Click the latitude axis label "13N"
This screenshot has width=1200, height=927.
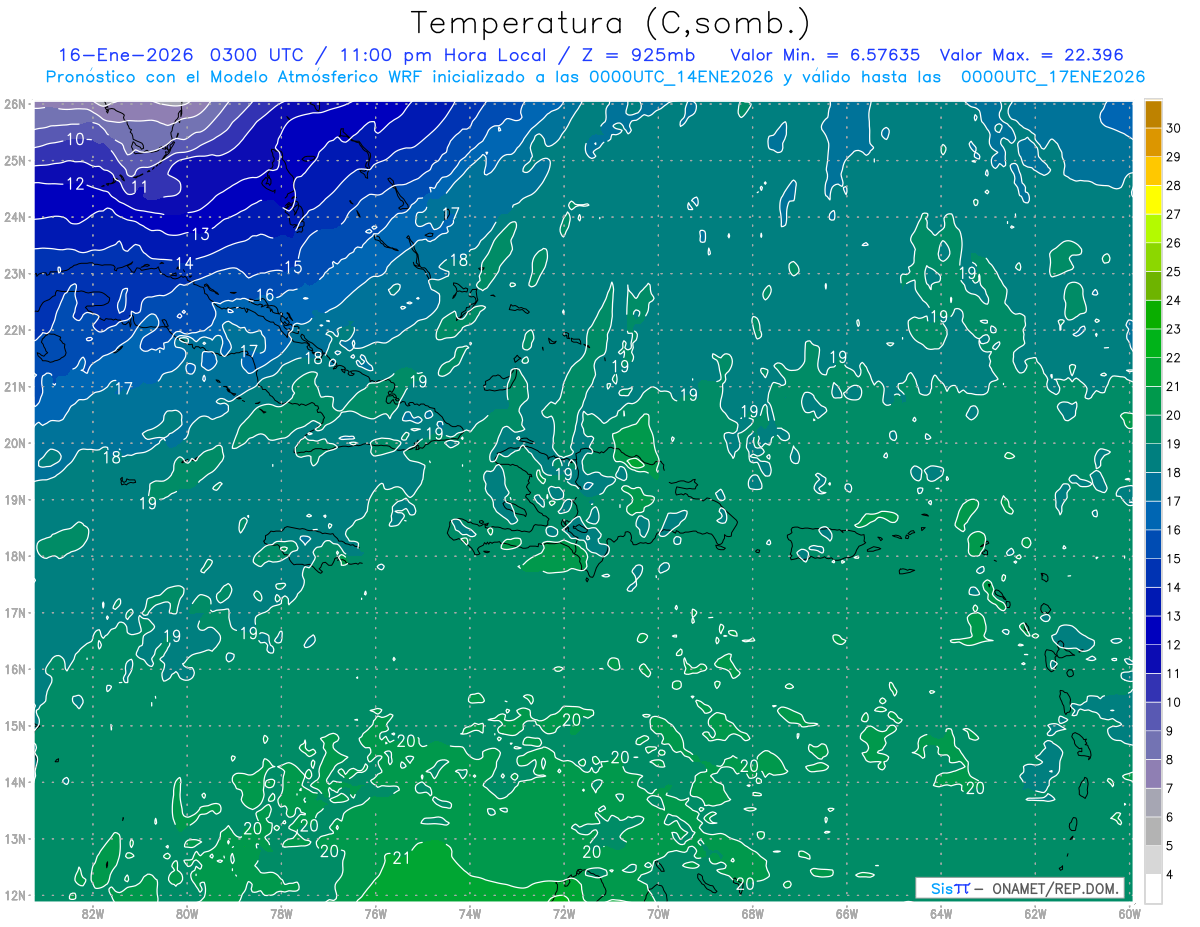click(14, 838)
